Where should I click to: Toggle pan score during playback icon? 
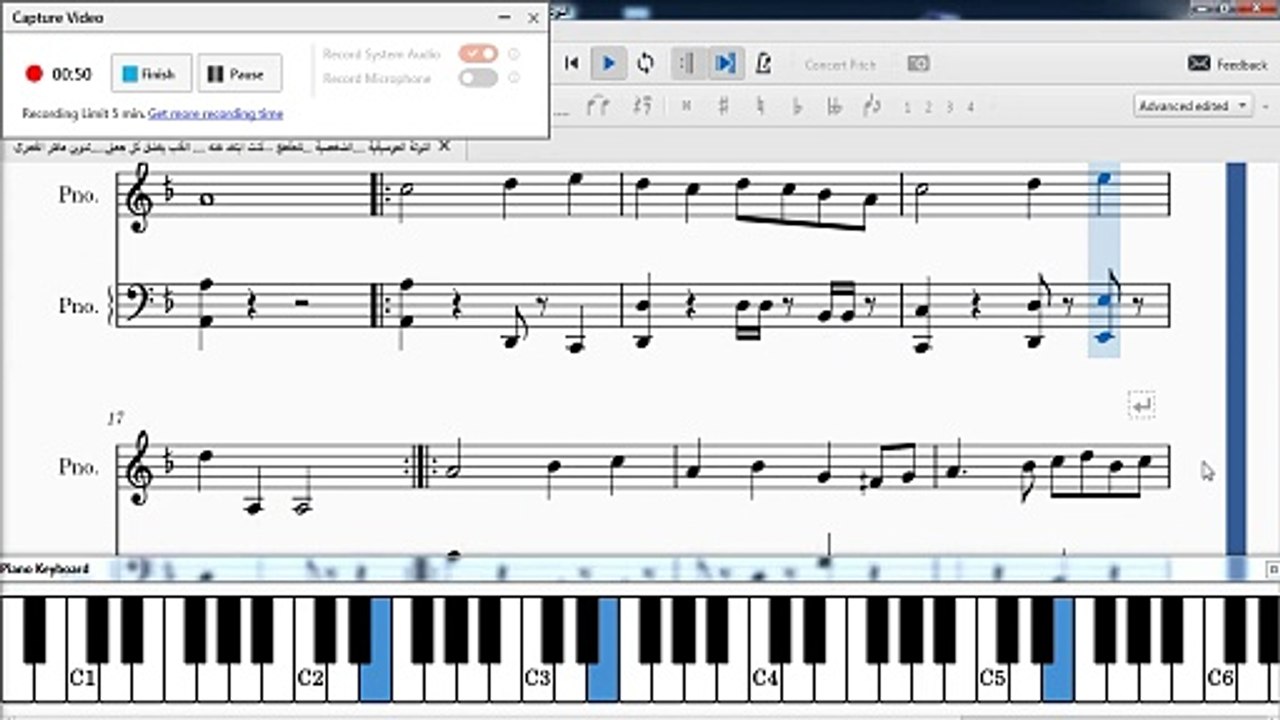click(724, 63)
